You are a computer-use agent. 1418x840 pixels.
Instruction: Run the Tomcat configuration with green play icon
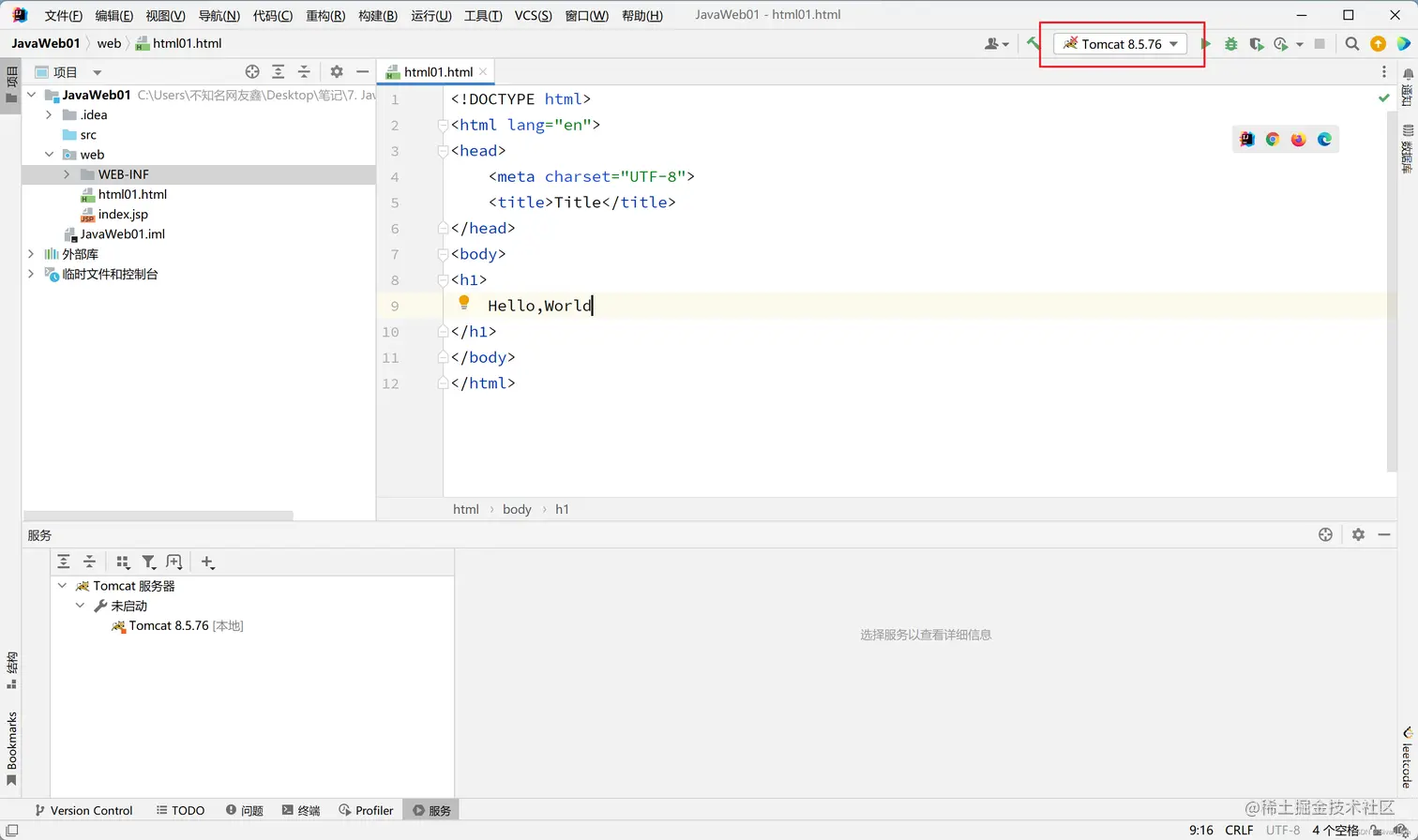click(1206, 44)
